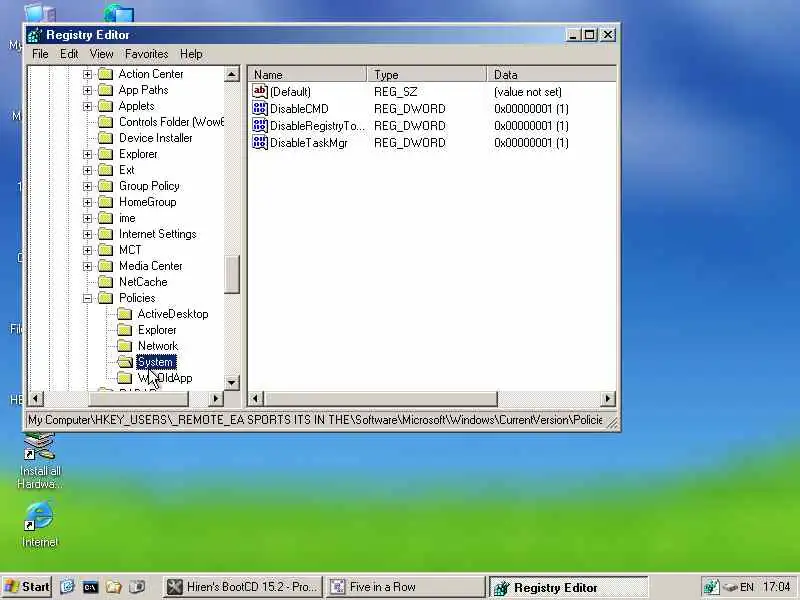Select the open System folder icon
800x600 pixels.
click(x=124, y=362)
